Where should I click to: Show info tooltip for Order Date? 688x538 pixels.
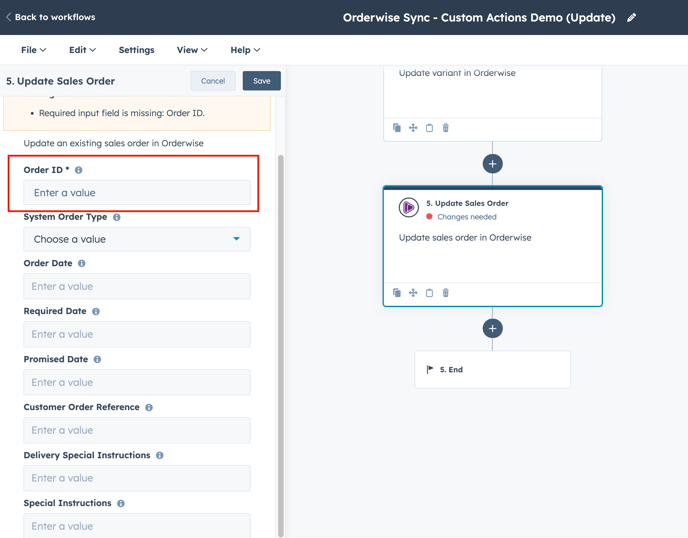pyautogui.click(x=82, y=263)
